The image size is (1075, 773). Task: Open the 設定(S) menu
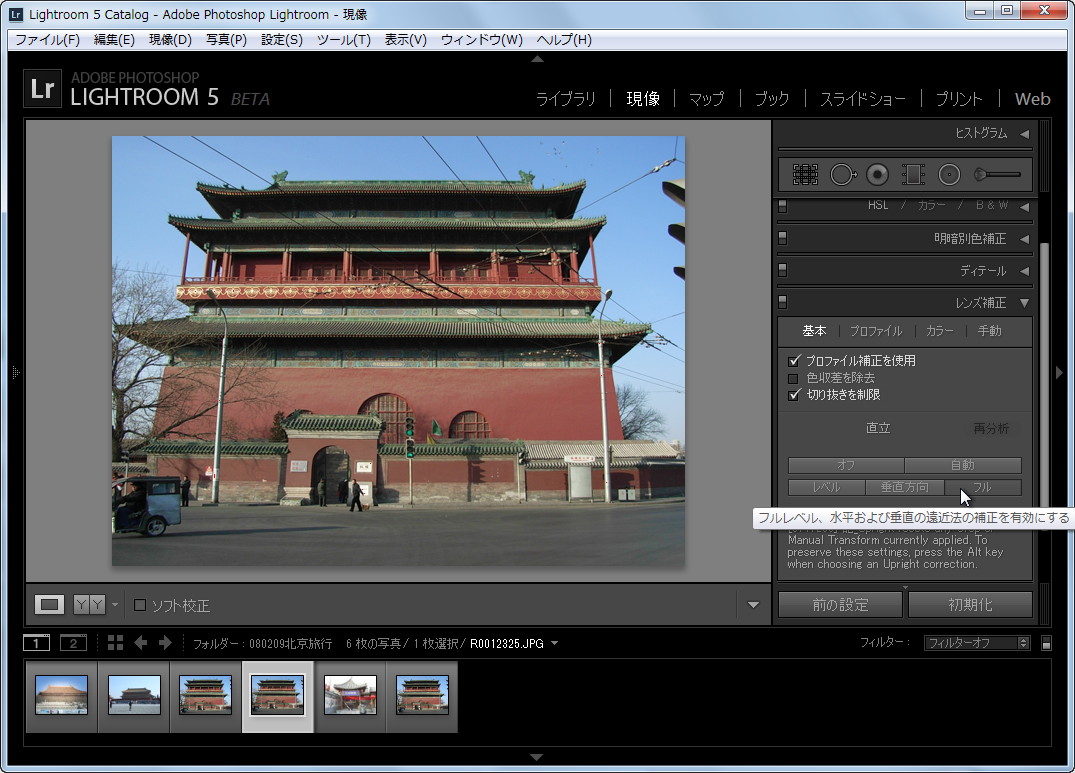[282, 40]
